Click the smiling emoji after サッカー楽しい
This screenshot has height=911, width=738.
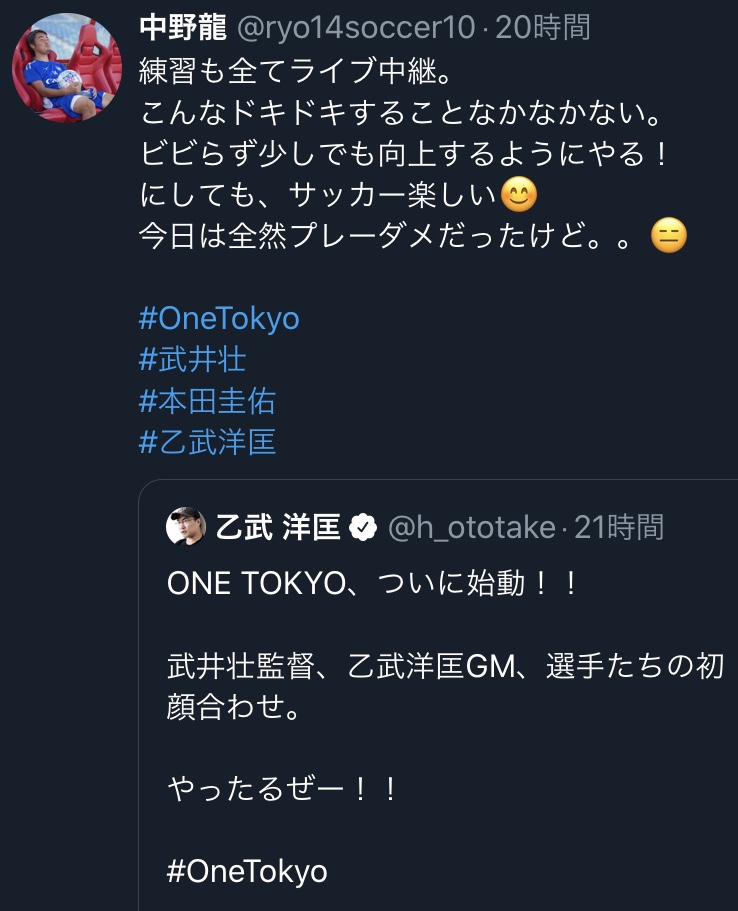pos(518,193)
